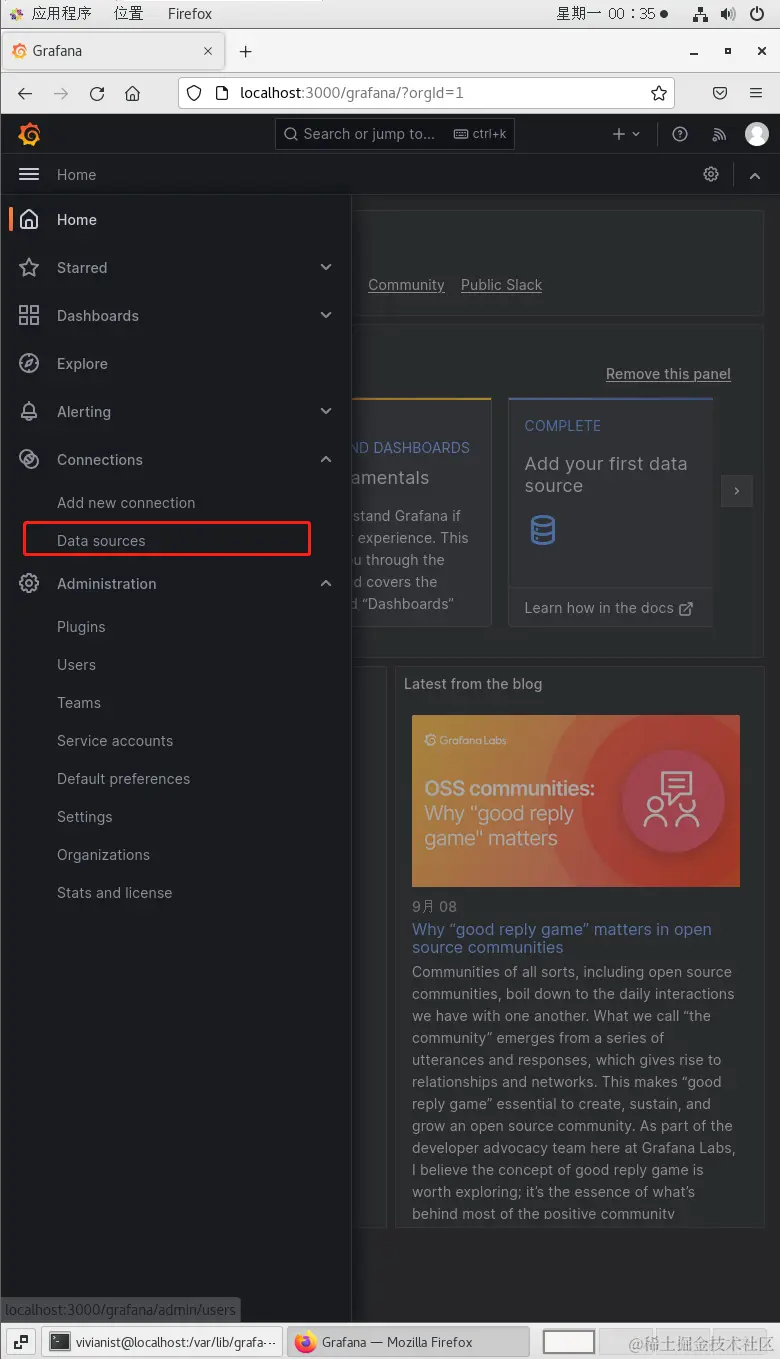Click the Connections icon in the sidebar

29,460
